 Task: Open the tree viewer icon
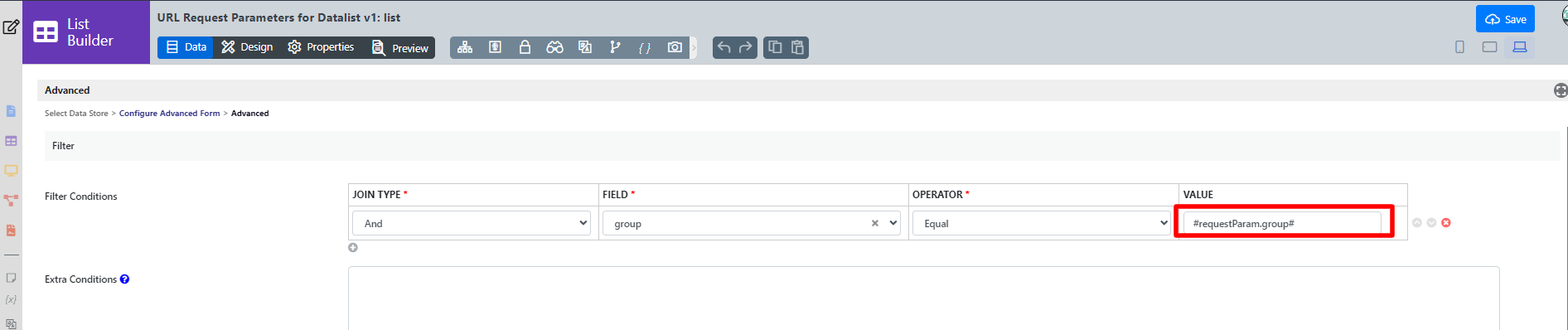pos(465,47)
